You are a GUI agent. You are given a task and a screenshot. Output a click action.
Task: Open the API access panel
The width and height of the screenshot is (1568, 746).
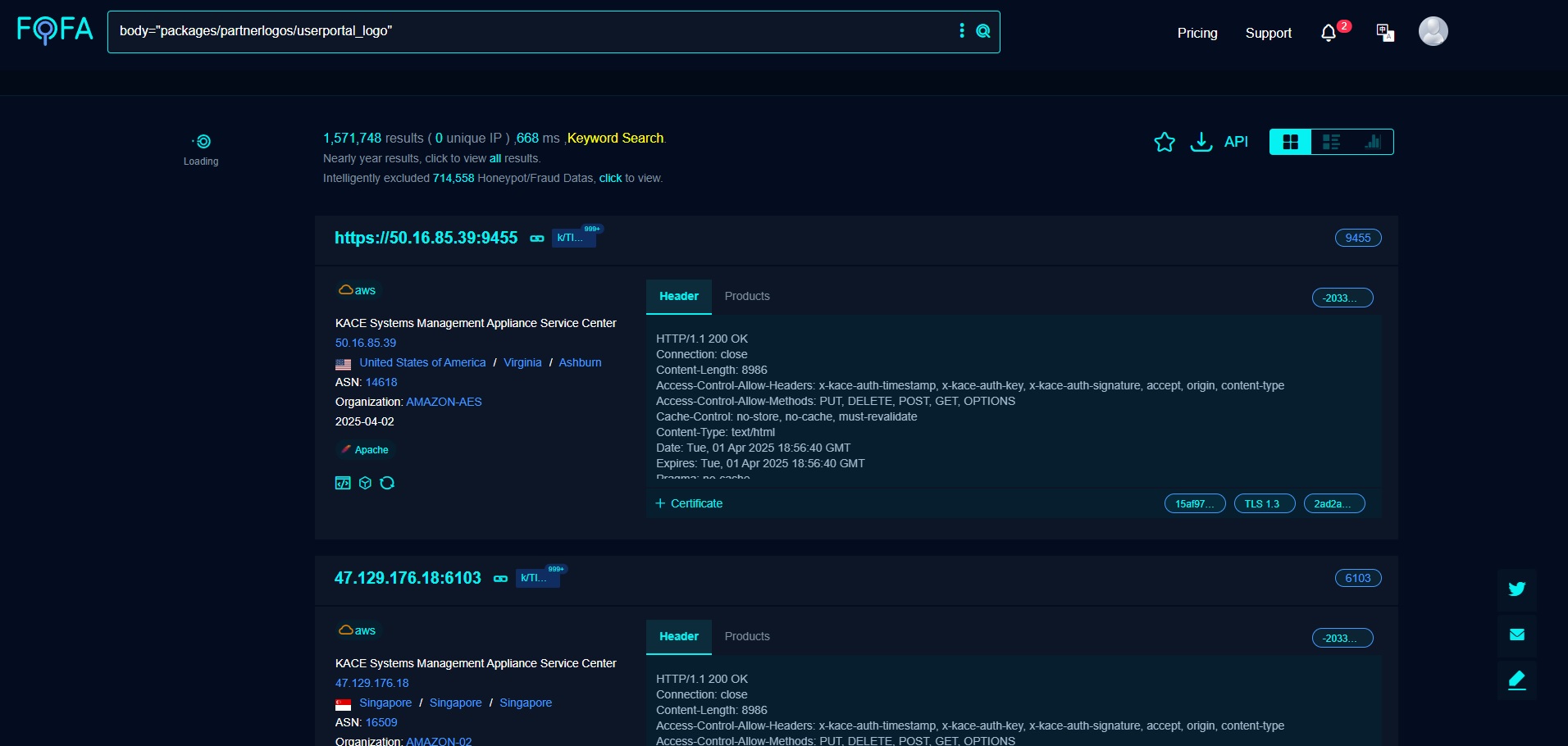pos(1235,142)
